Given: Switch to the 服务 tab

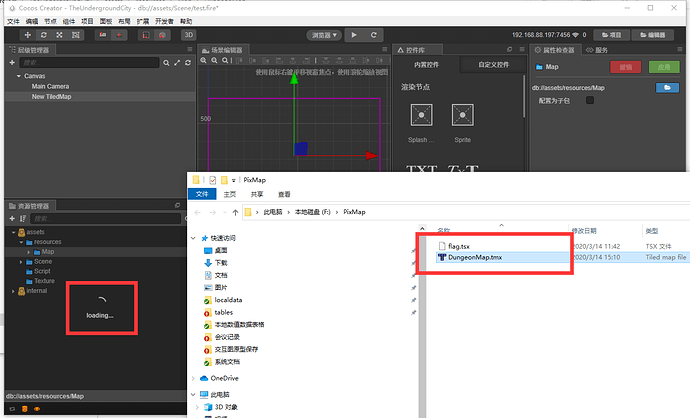Looking at the screenshot, I should 597,50.
